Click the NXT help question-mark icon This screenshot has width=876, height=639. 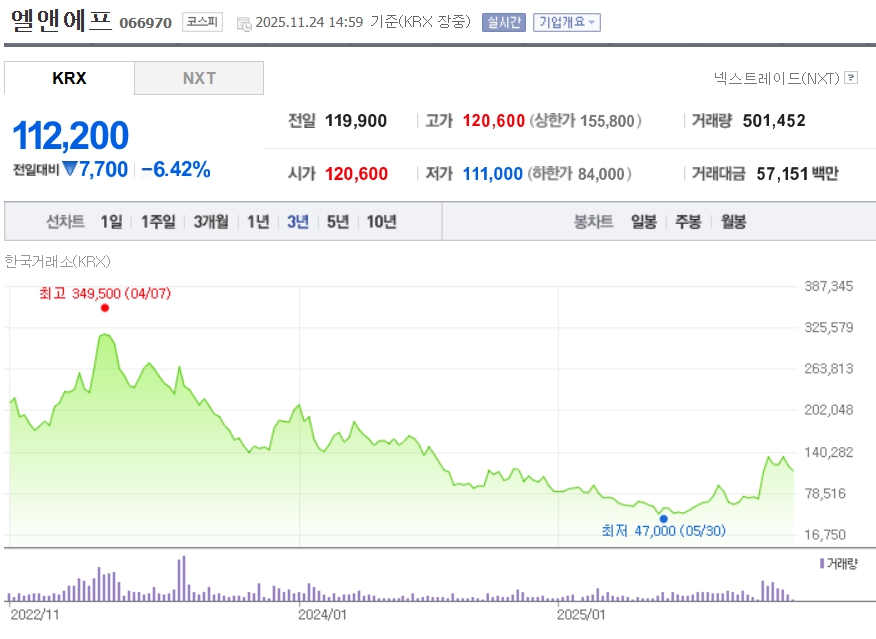point(851,77)
